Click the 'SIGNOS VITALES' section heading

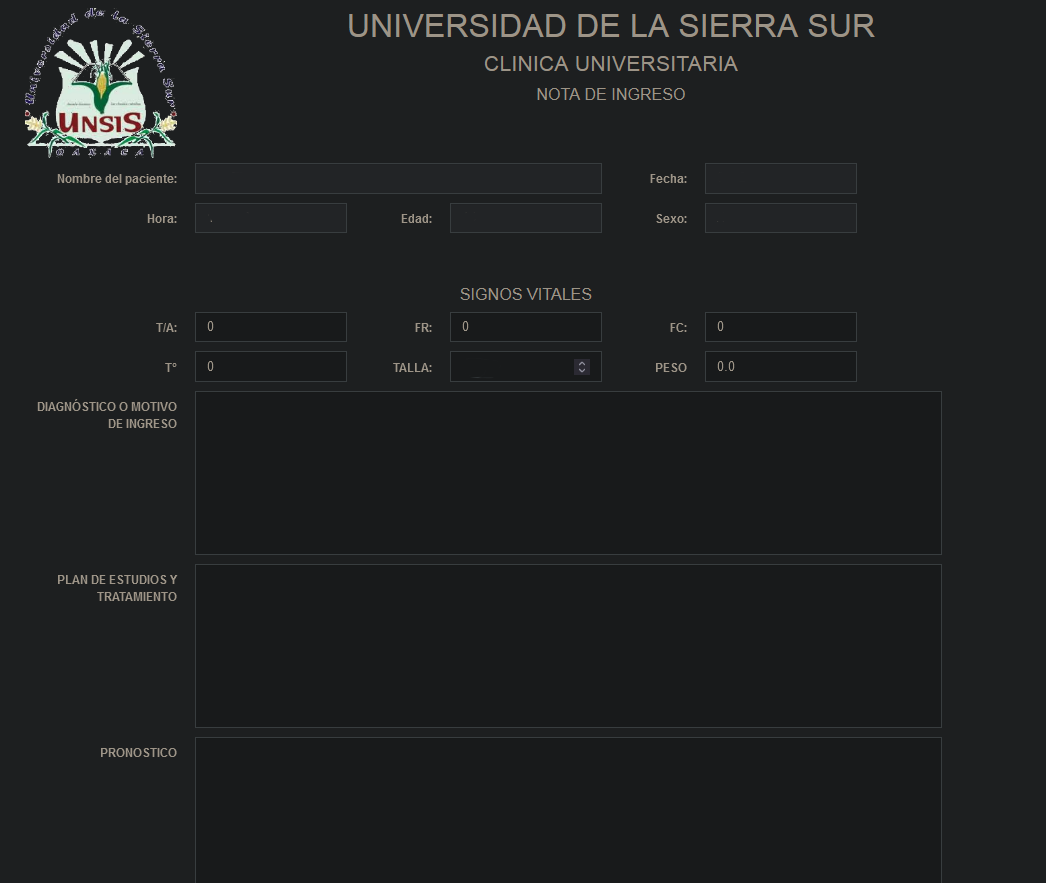point(526,294)
